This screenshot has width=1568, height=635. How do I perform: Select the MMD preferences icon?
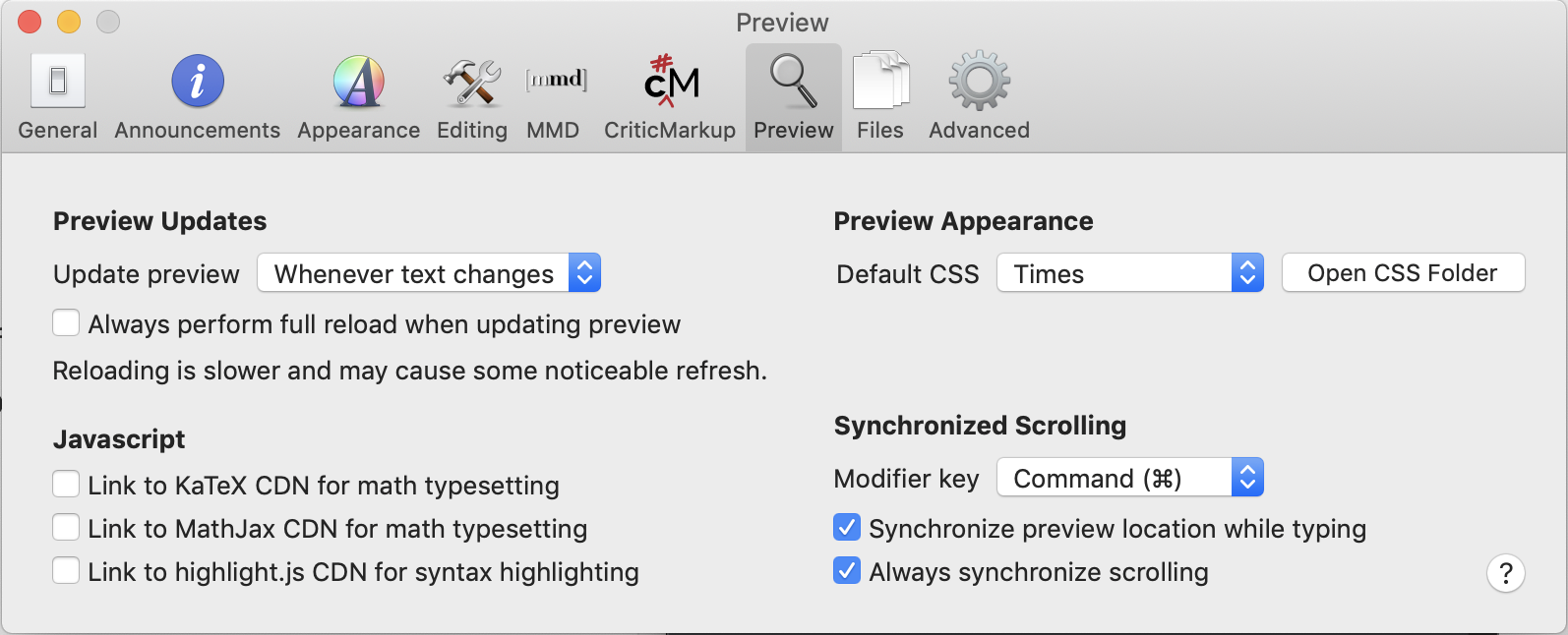tap(556, 81)
